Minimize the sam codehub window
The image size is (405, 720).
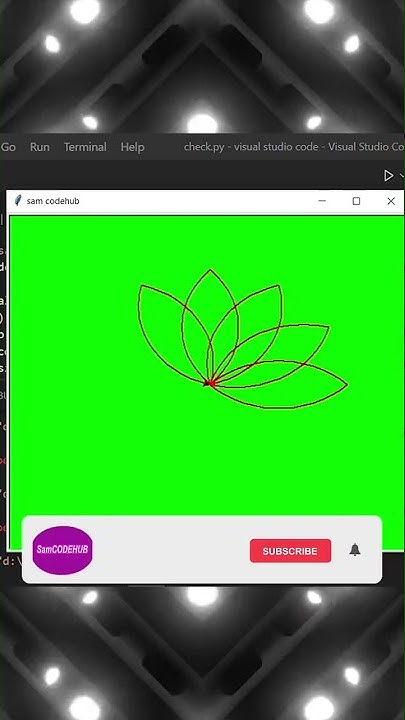coord(322,201)
